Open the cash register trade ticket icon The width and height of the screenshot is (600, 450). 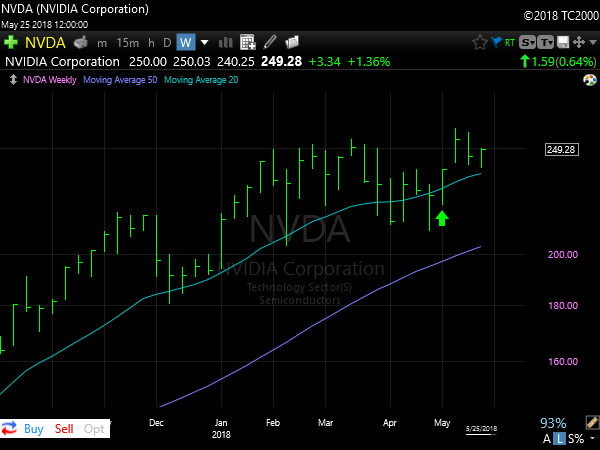pyautogui.click(x=81, y=42)
